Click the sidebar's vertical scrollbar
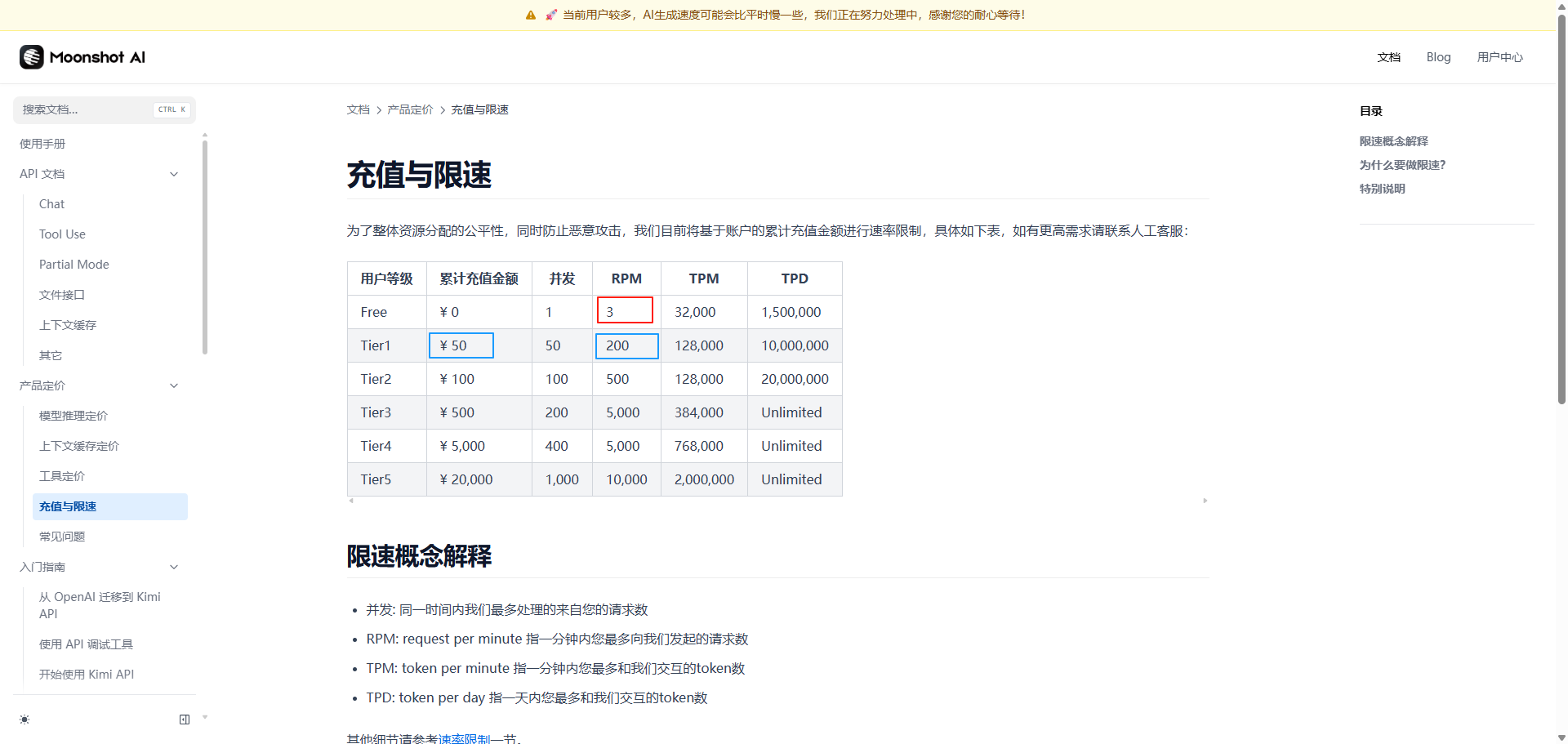 tap(205, 247)
